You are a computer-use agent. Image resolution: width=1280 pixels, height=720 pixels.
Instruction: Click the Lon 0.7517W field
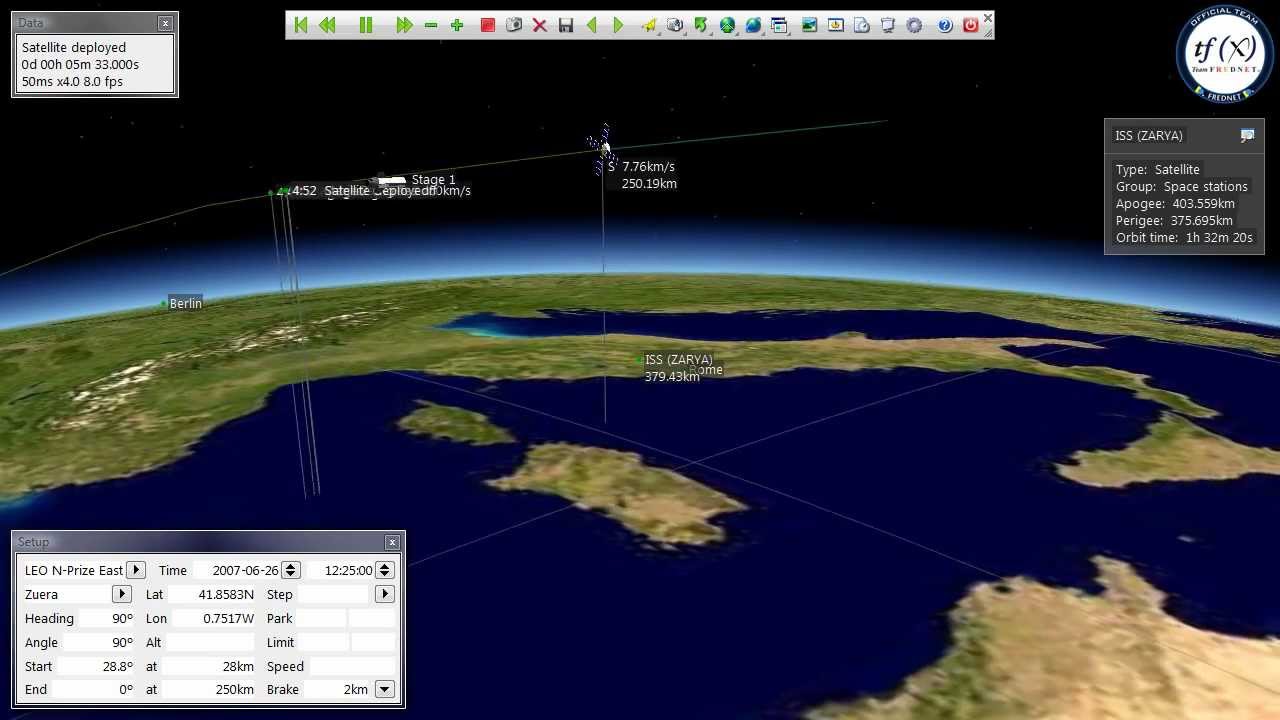coord(212,618)
